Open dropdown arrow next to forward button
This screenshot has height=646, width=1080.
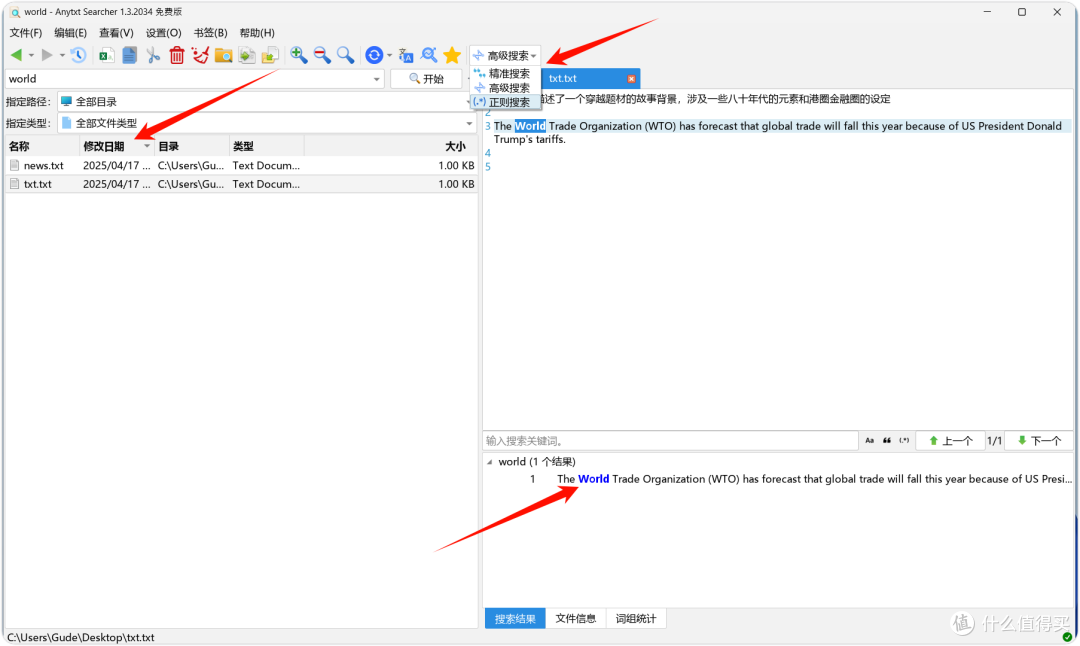tap(62, 56)
